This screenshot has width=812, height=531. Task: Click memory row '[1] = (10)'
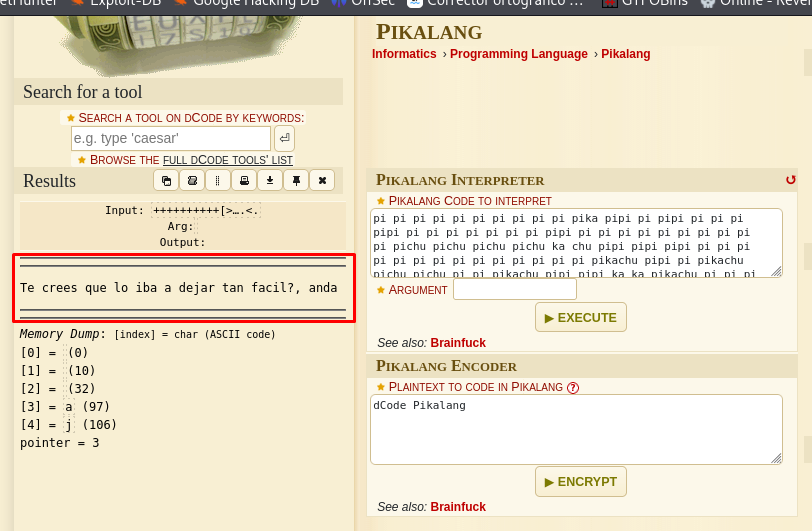coord(57,370)
